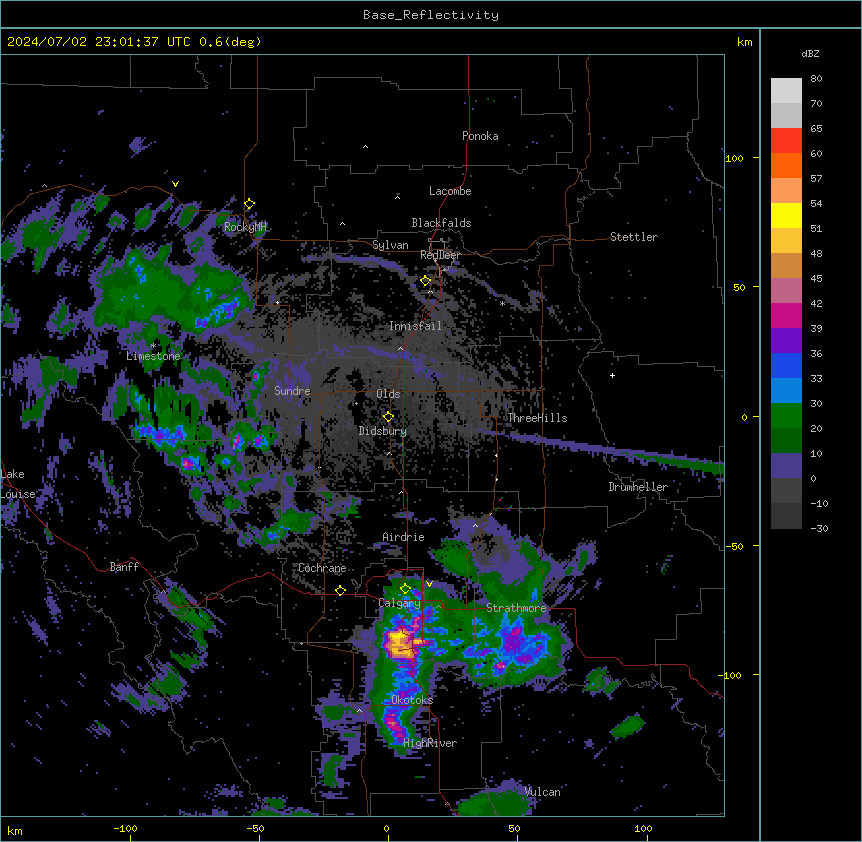Image resolution: width=862 pixels, height=842 pixels.
Task: Click the Base_Reflectivity title text
Action: (431, 15)
